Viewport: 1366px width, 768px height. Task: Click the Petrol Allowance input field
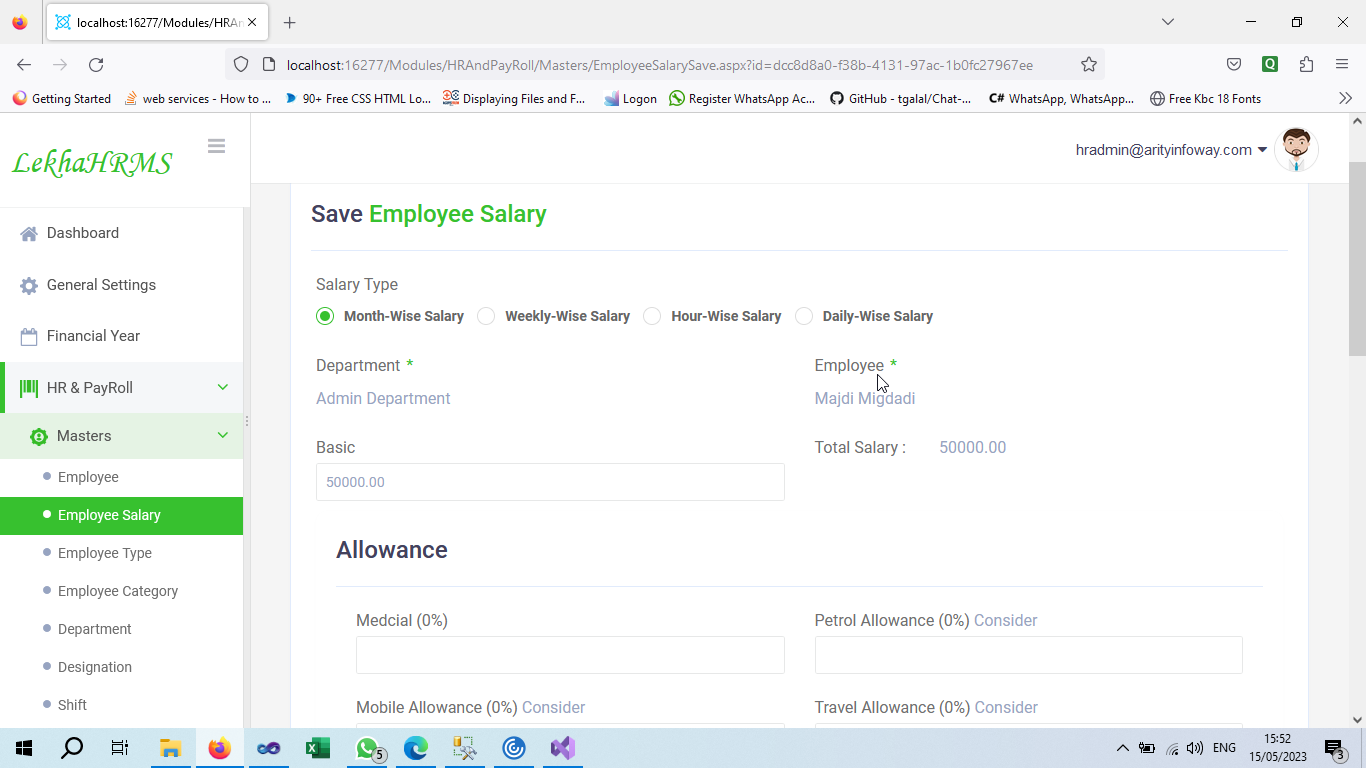coord(1028,655)
